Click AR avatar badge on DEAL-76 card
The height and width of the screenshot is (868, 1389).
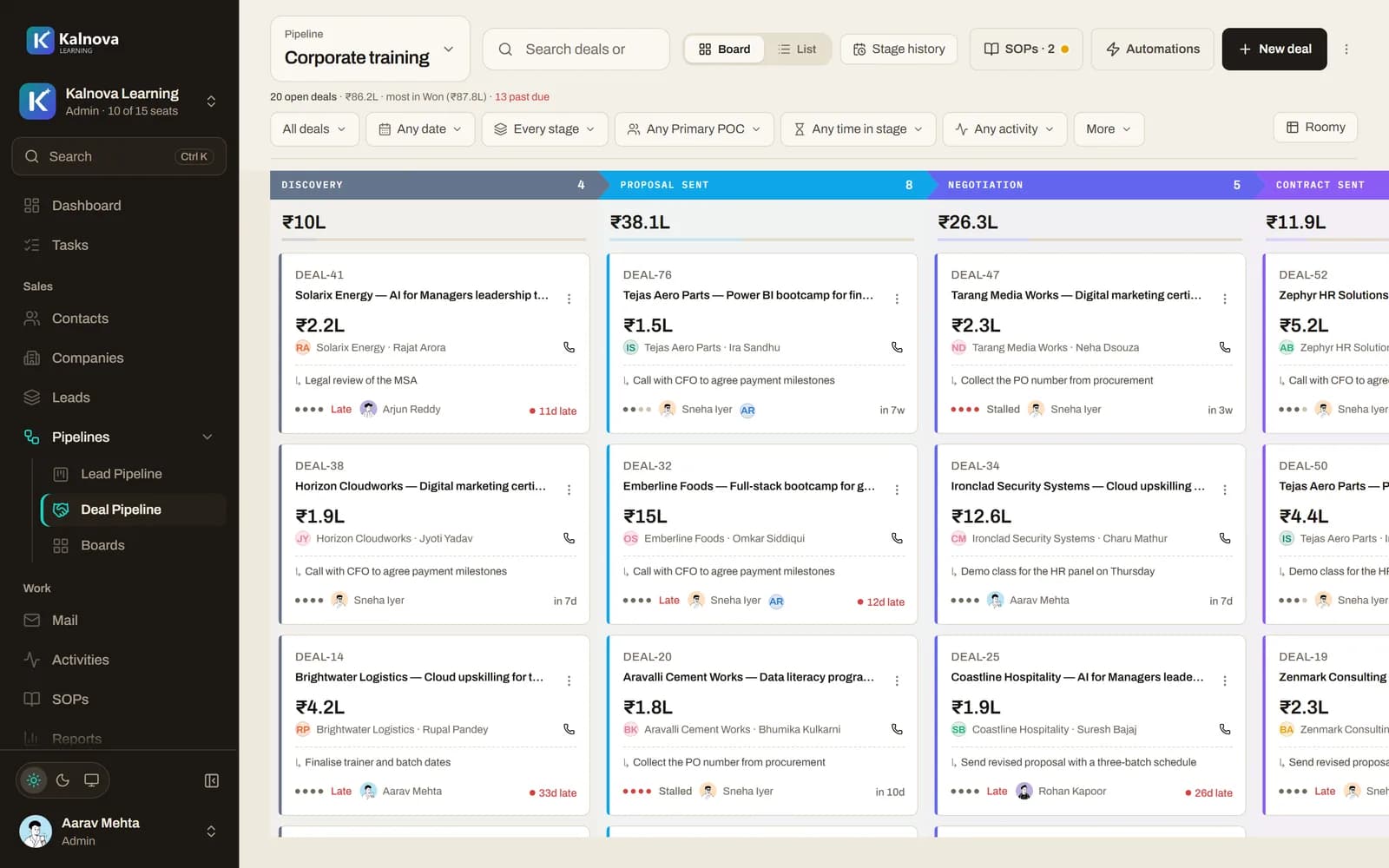747,411
